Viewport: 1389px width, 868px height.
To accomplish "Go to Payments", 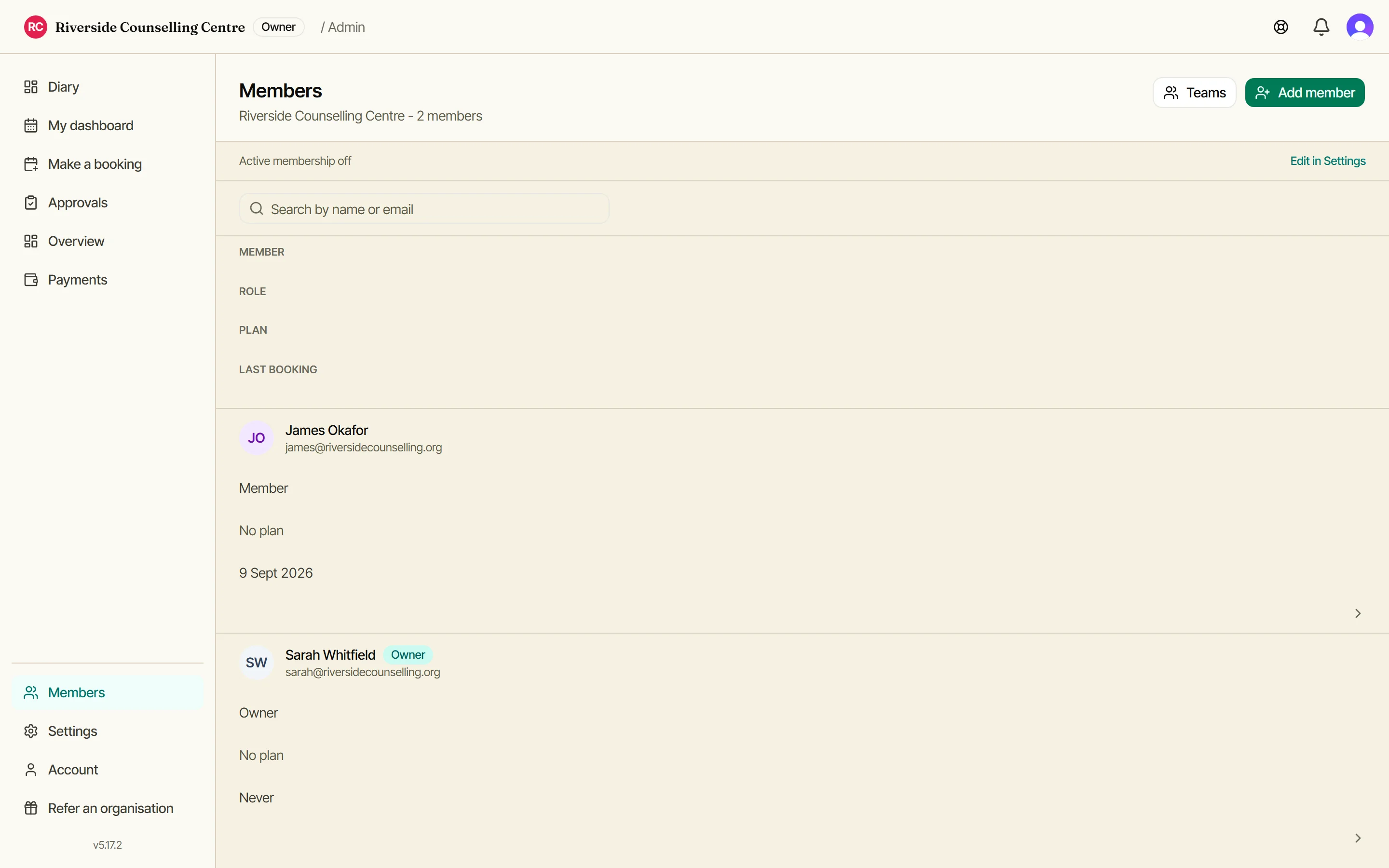I will click(108, 280).
